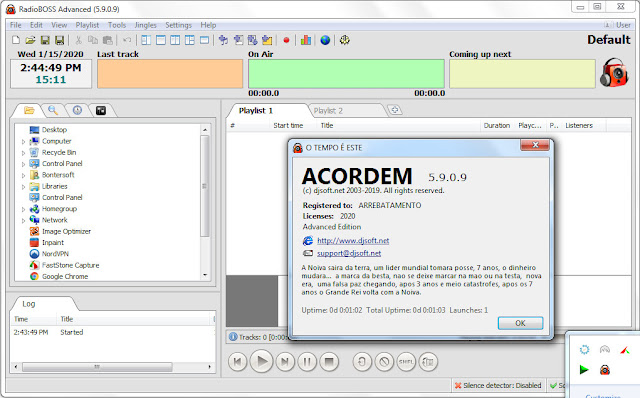The height and width of the screenshot is (398, 640).
Task: Open the clock scheduler tab
Action: tap(77, 110)
